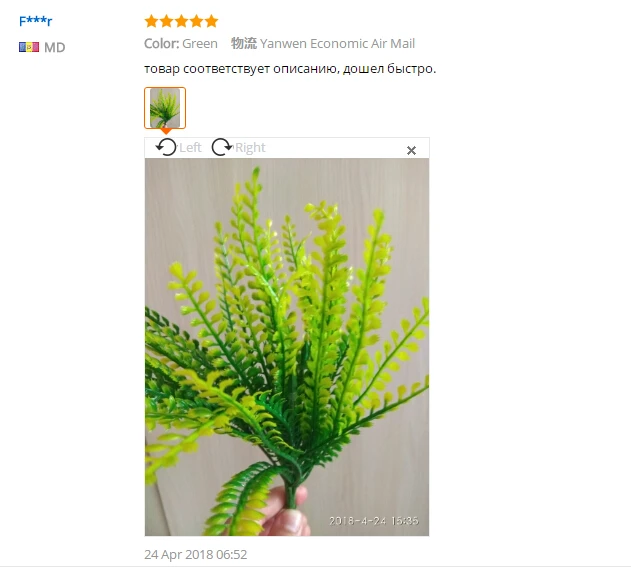Viewport: 631px width, 572px height.
Task: Click the 'Left' rotate label
Action: pyautogui.click(x=190, y=147)
